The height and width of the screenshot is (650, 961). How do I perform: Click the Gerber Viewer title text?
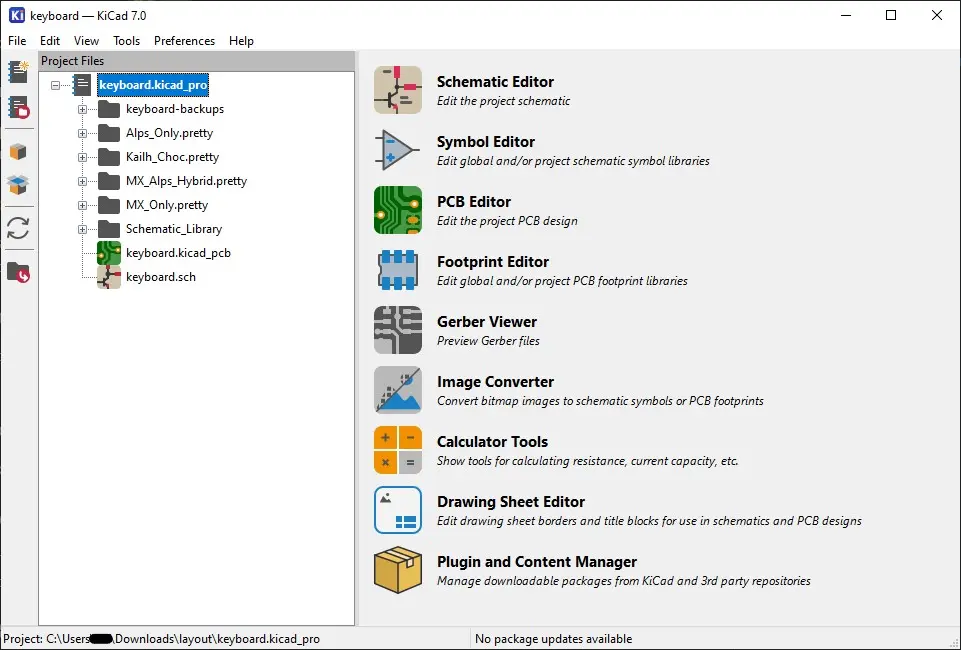[x=487, y=322]
